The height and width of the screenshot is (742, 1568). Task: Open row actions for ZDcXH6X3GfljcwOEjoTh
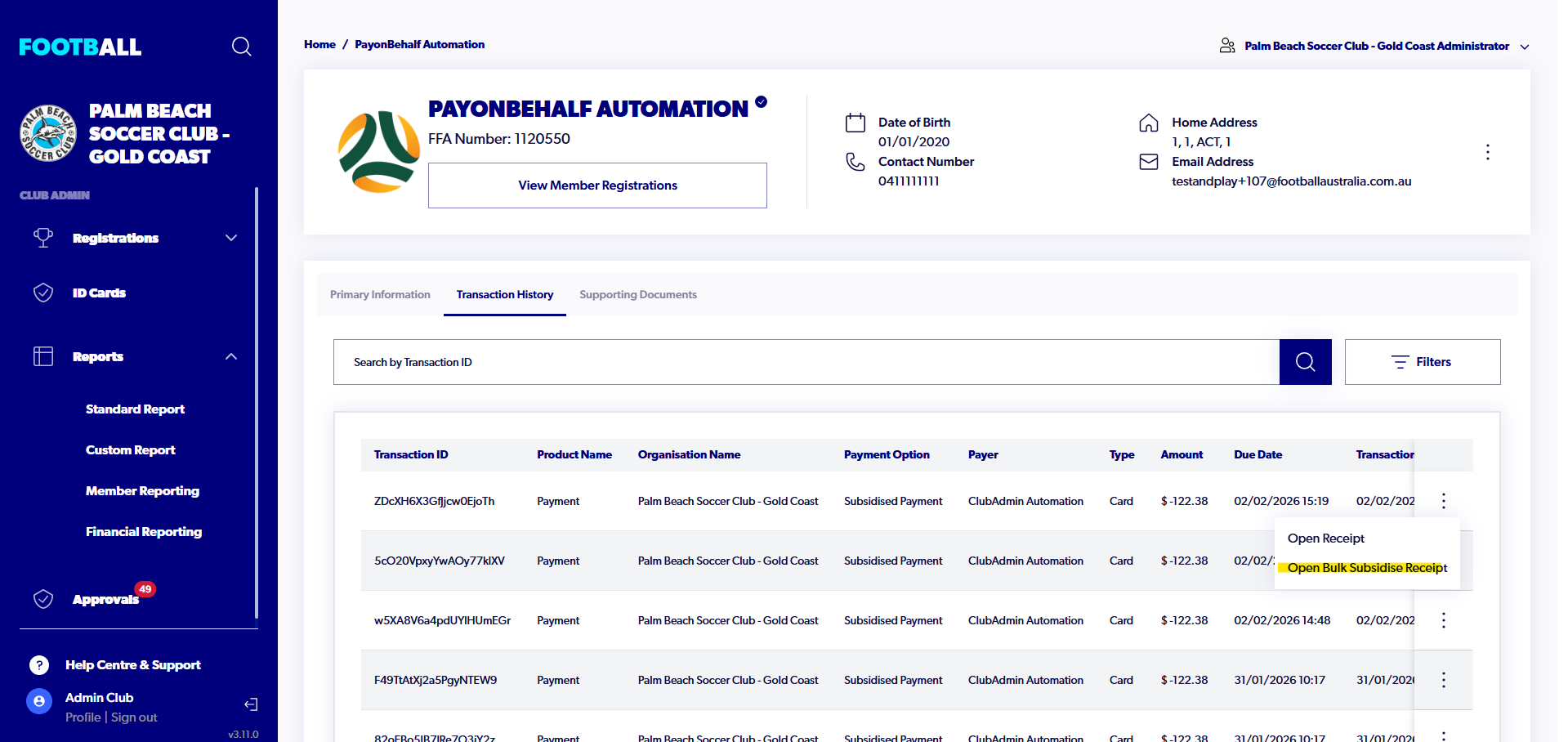(x=1444, y=501)
